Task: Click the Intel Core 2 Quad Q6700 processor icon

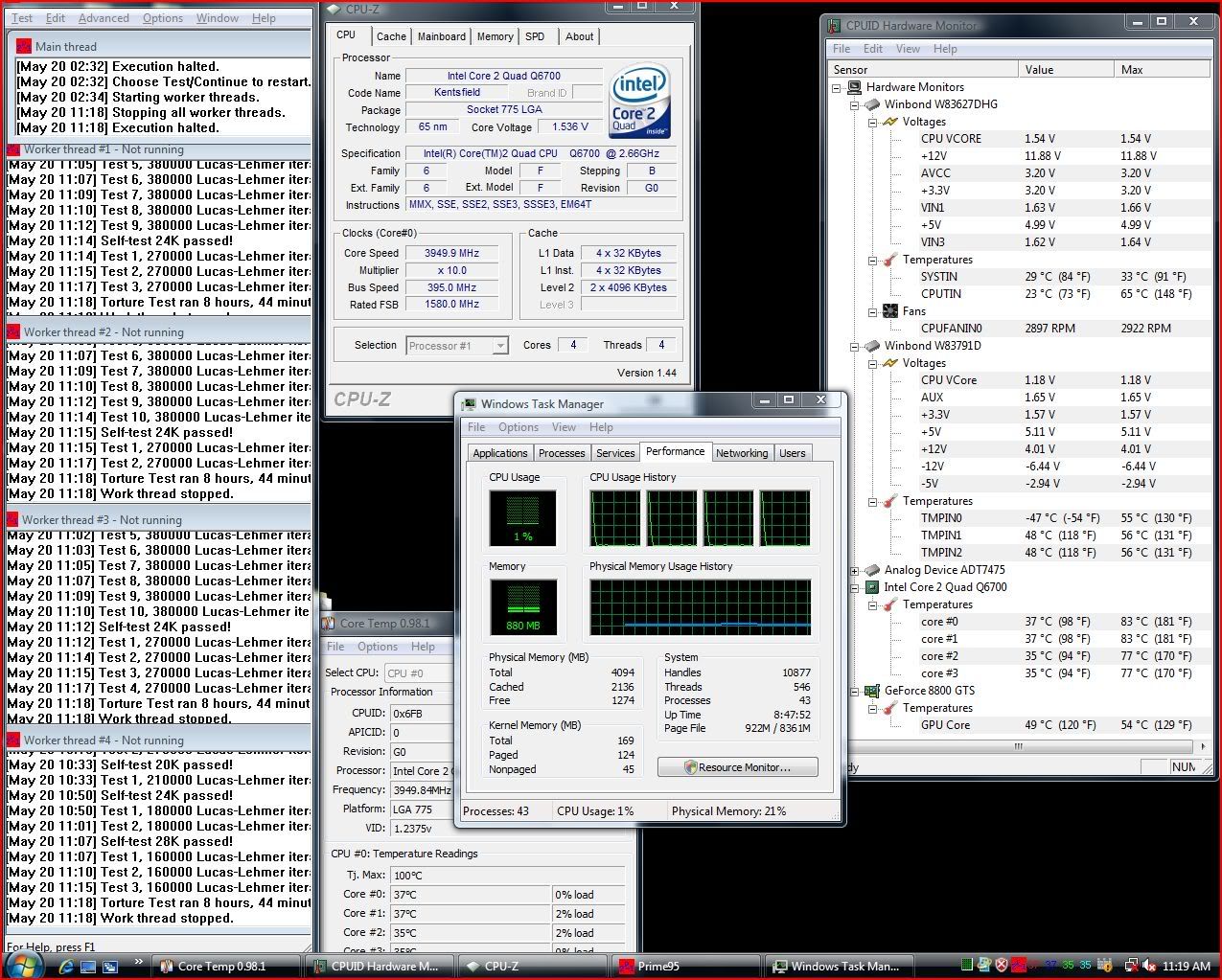Action: click(x=872, y=587)
